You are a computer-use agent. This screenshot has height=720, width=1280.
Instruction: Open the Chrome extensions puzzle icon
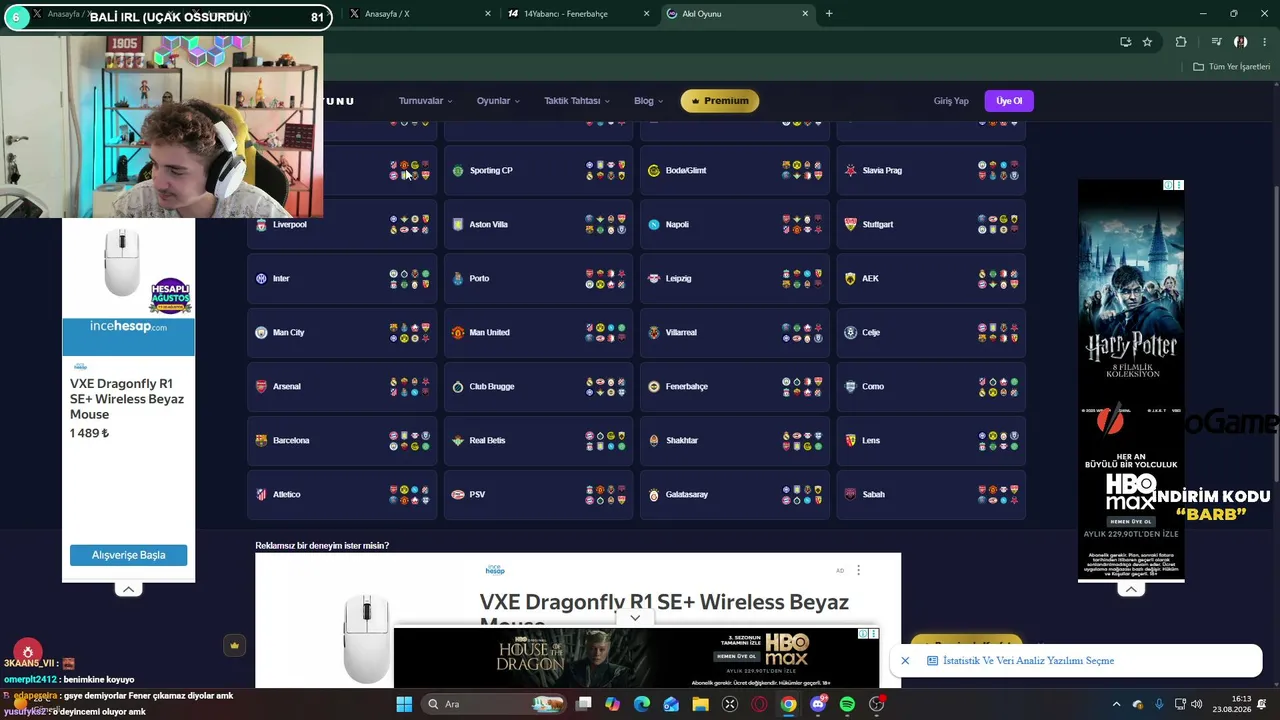point(1181,42)
